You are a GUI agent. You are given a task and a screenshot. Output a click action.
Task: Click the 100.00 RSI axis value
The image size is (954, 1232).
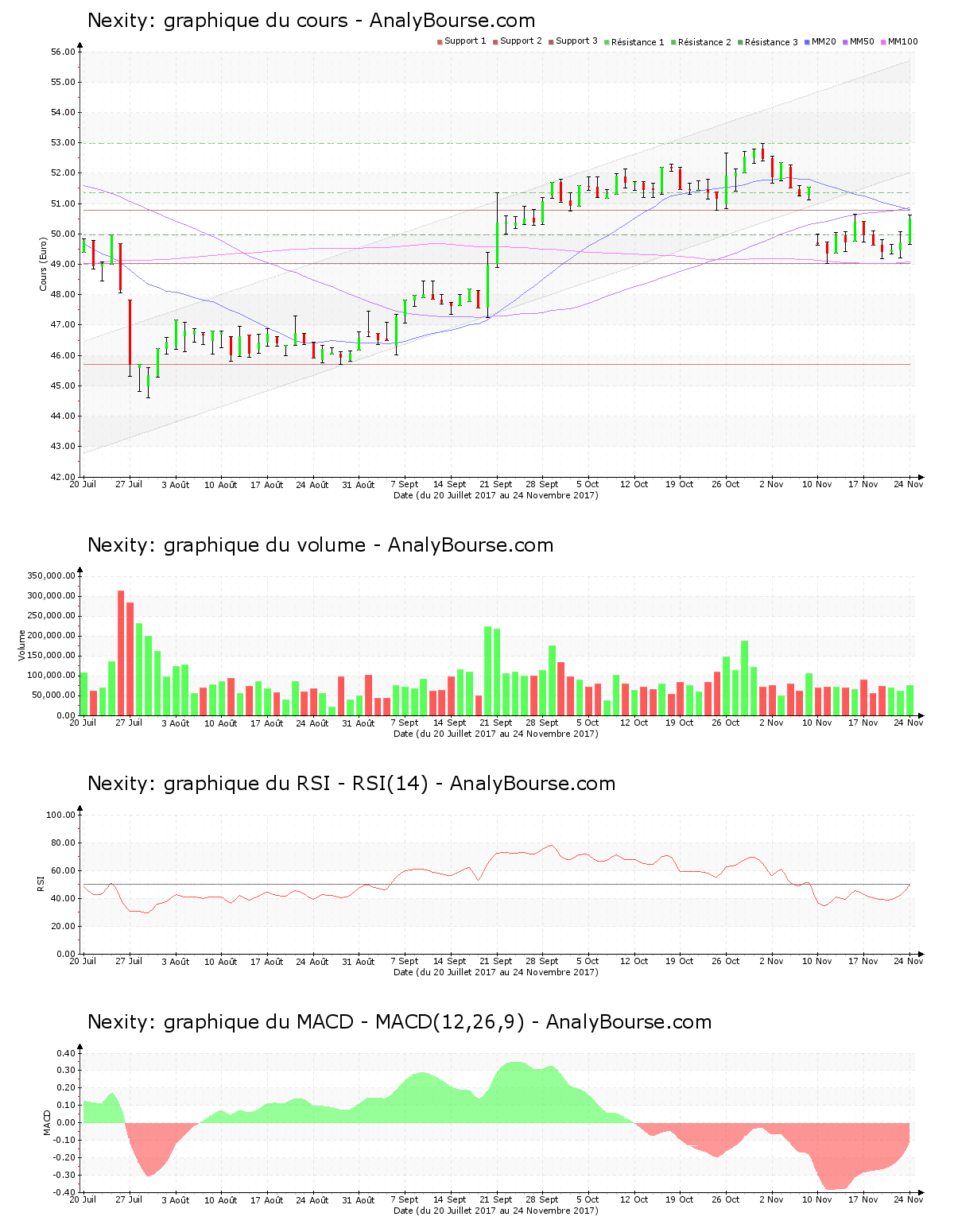[60, 815]
